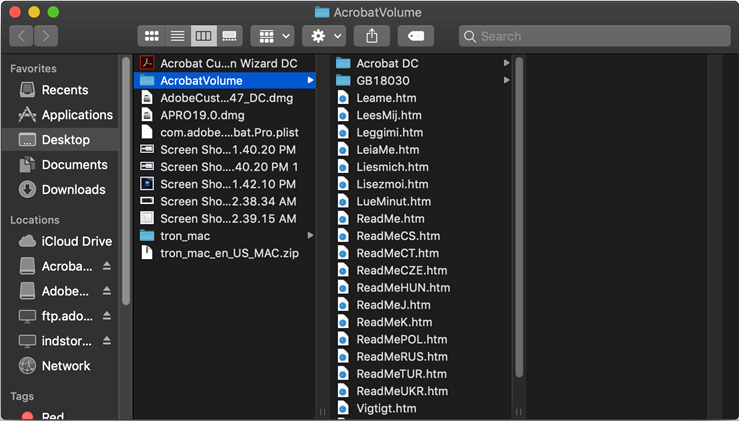Open the group-by arrangement dropdown

pos(272,36)
